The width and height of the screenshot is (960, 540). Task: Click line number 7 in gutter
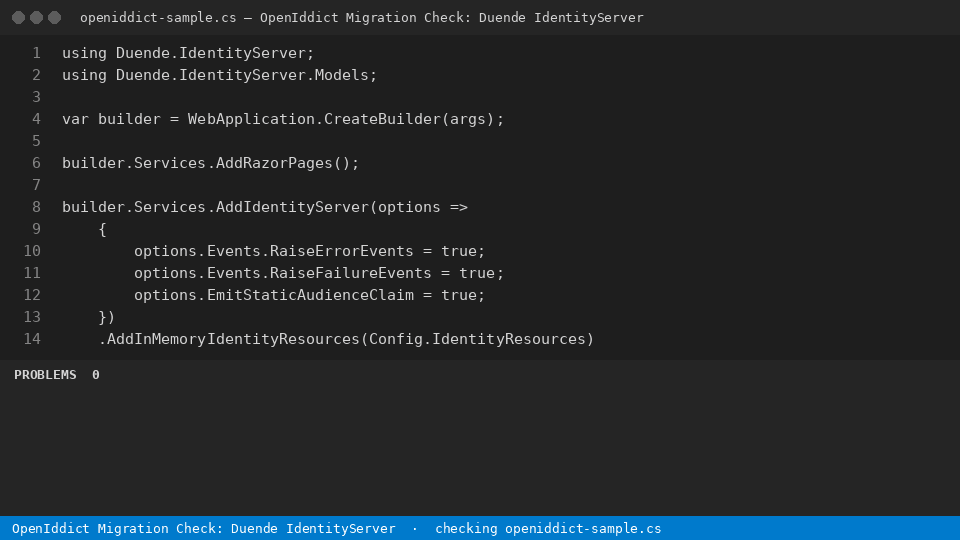pos(37,186)
